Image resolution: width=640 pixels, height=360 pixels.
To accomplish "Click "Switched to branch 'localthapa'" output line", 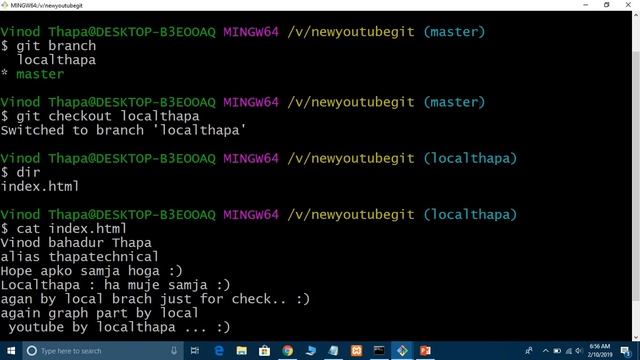I will point(123,130).
